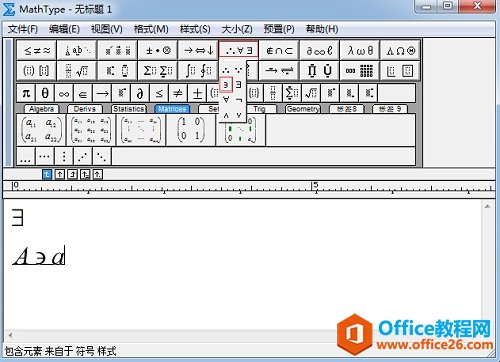Insert the not-equal symbol from small bar
The image size is (500, 362).
(x=178, y=93)
